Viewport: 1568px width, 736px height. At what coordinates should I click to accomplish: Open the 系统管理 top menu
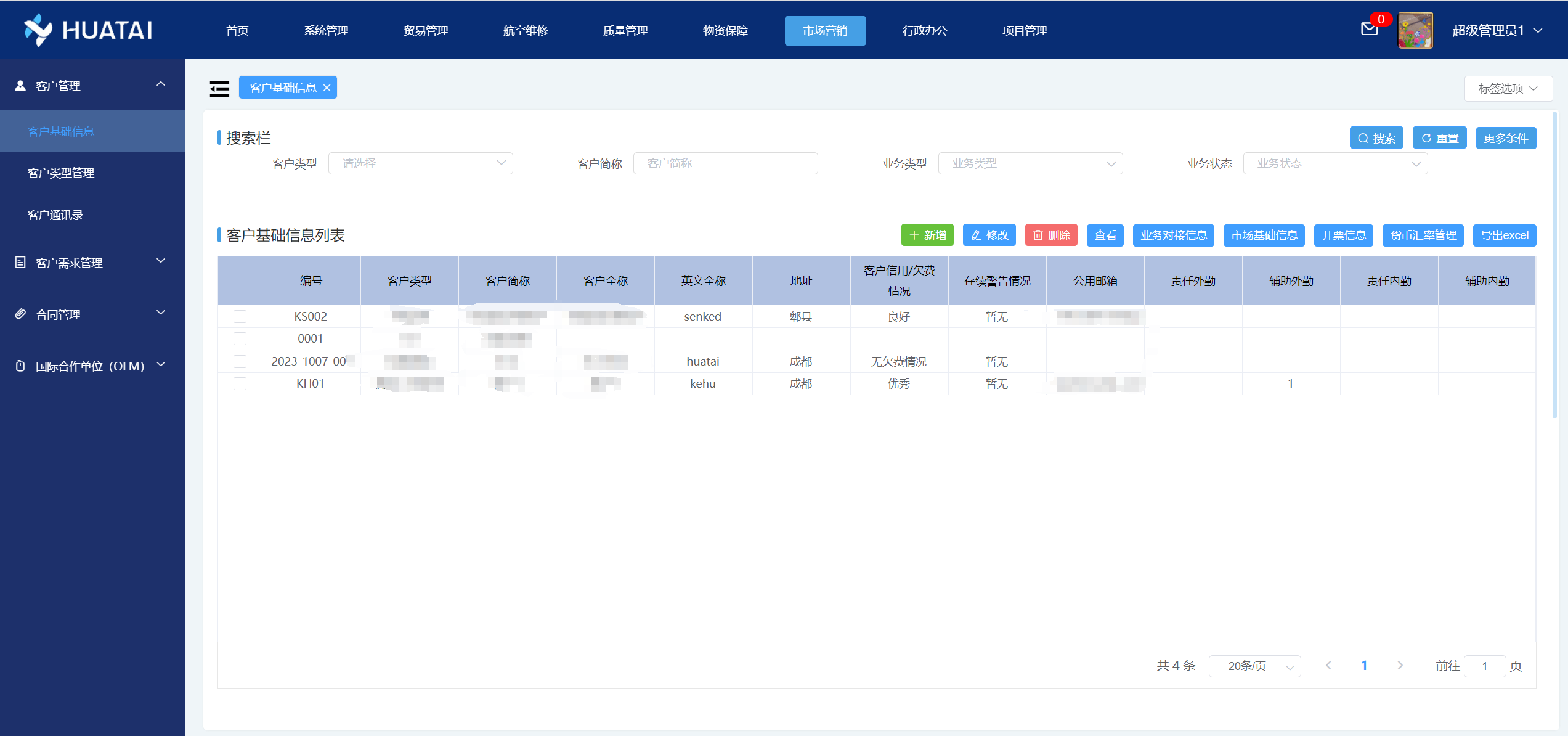pos(326,30)
